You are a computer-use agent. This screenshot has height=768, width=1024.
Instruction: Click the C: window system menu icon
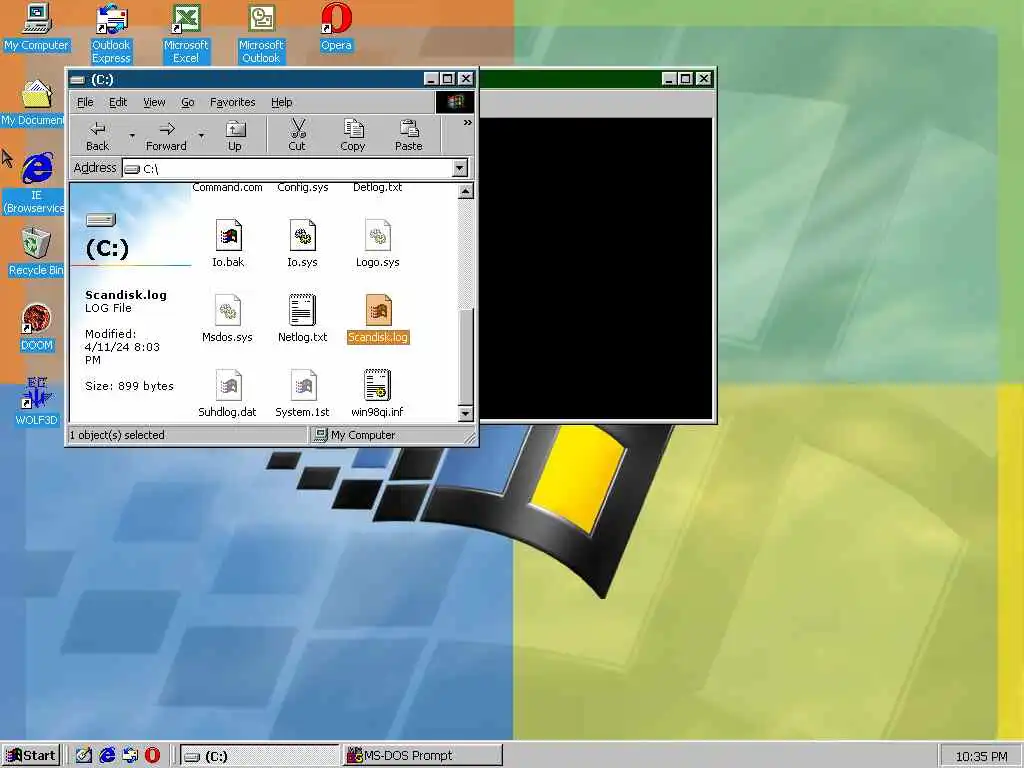pyautogui.click(x=78, y=80)
